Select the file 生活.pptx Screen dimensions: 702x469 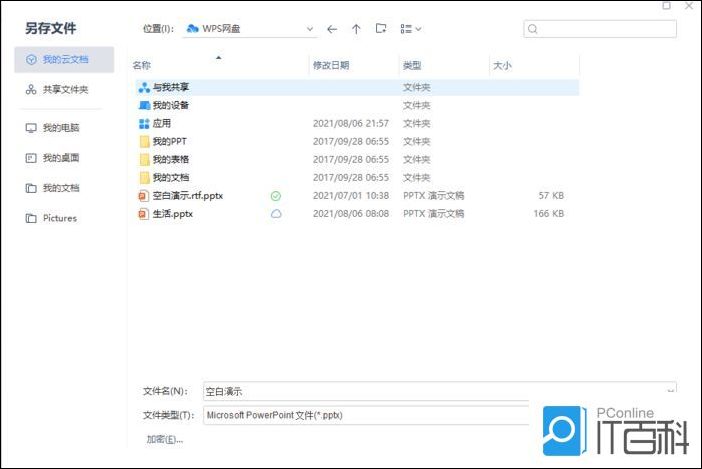click(x=357, y=214)
